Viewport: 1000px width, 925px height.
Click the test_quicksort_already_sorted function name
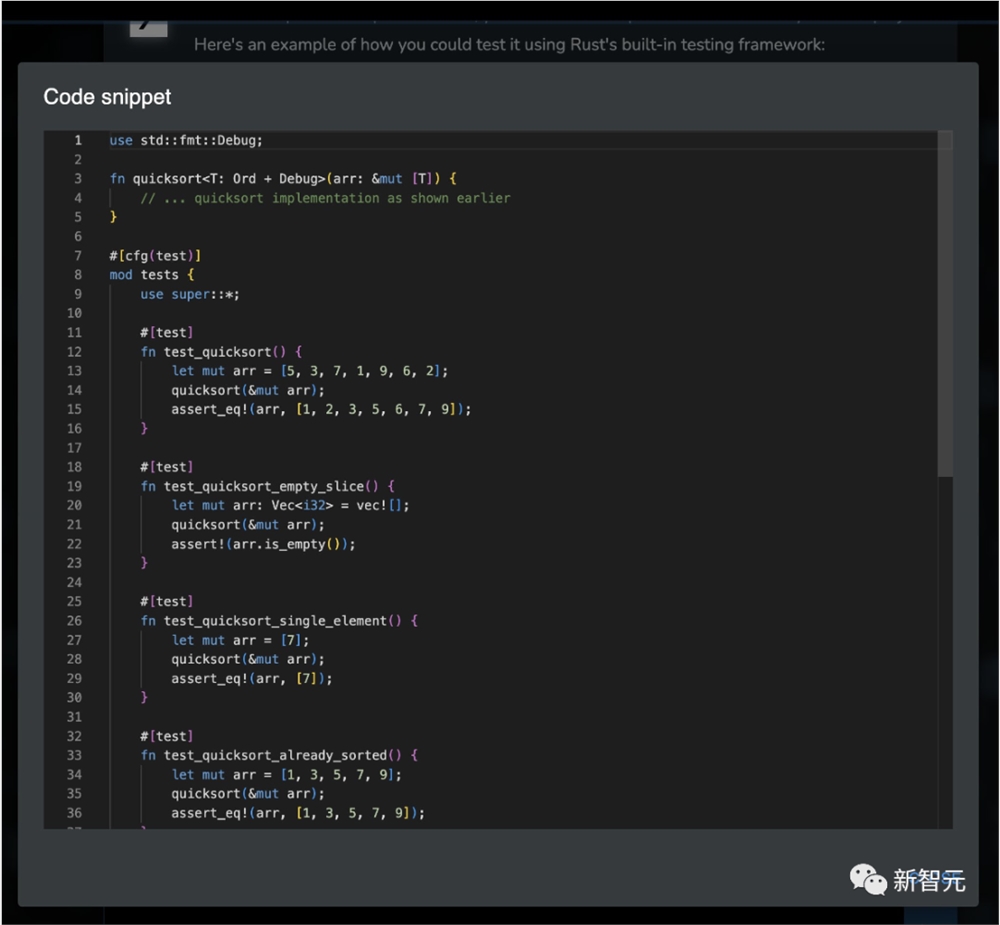click(x=276, y=755)
